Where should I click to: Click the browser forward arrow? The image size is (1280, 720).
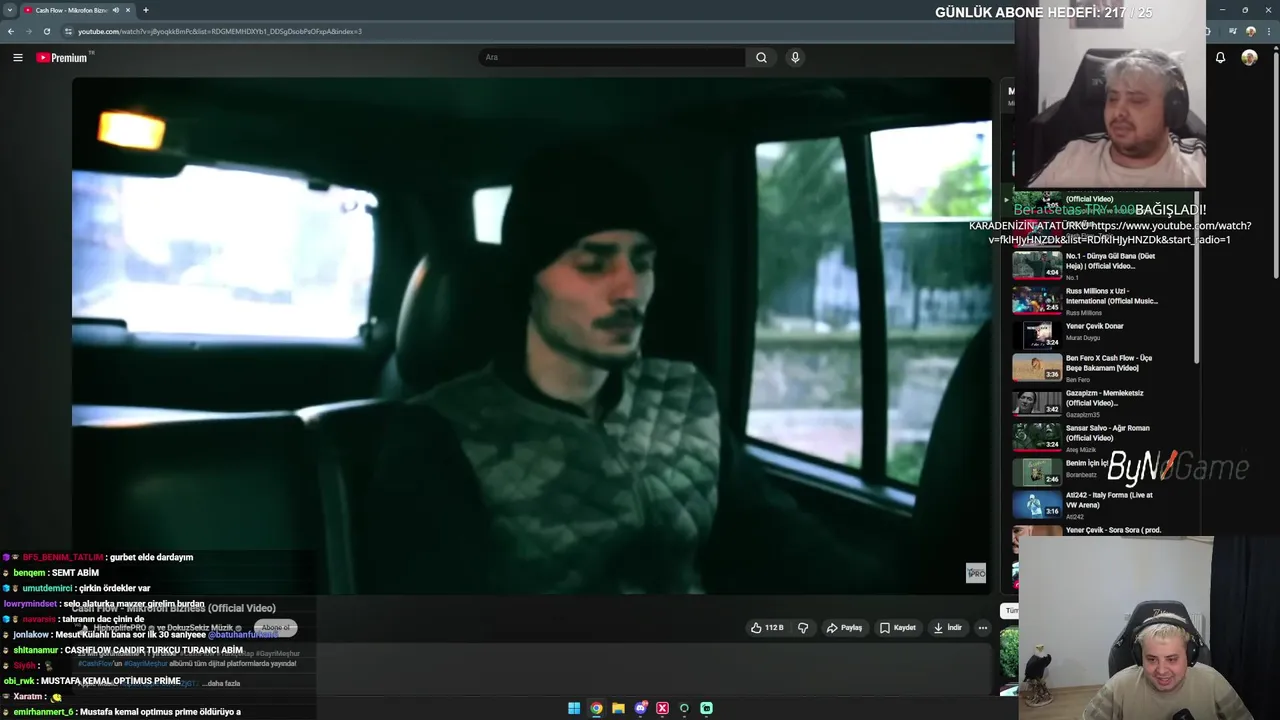[28, 31]
